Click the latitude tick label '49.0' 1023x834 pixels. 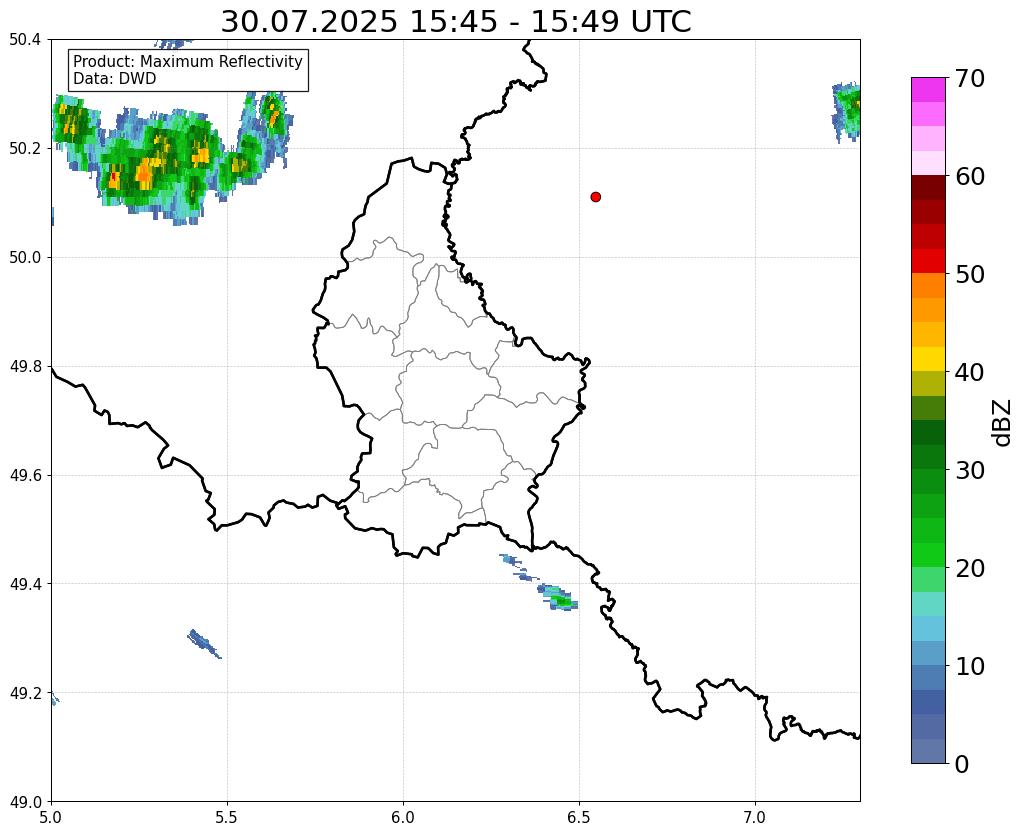coord(25,802)
